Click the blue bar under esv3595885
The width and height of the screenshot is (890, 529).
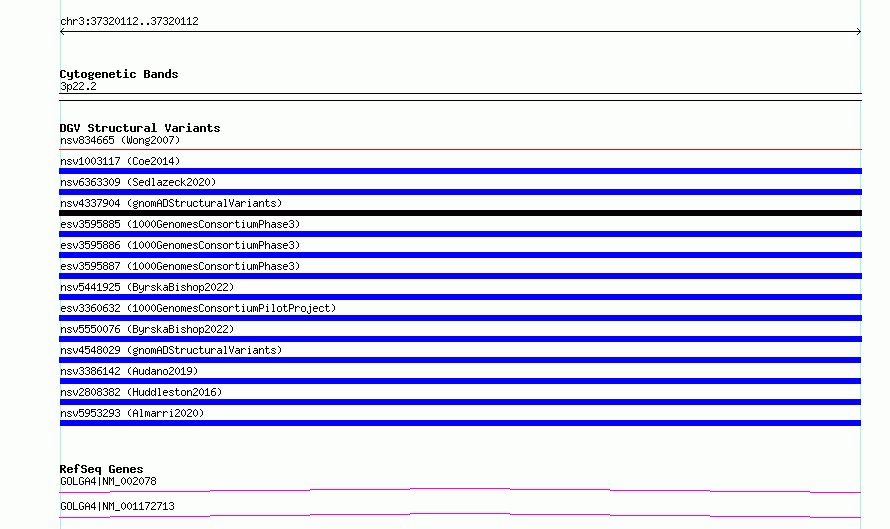460,234
